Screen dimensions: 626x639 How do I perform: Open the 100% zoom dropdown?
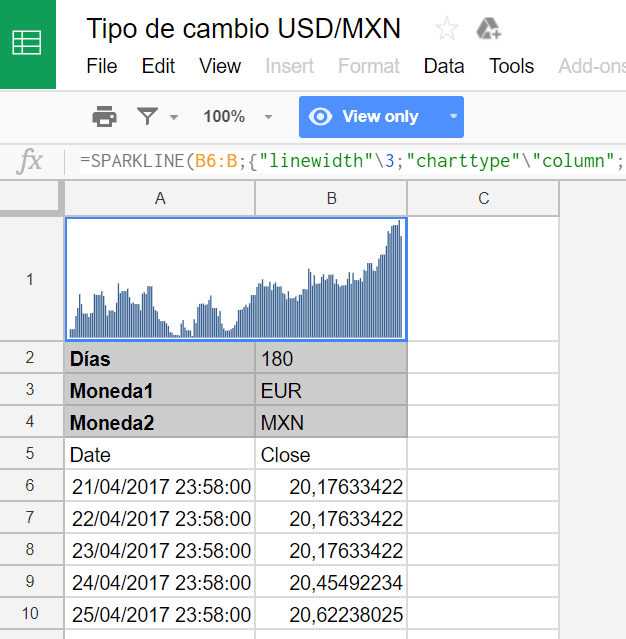(x=268, y=117)
